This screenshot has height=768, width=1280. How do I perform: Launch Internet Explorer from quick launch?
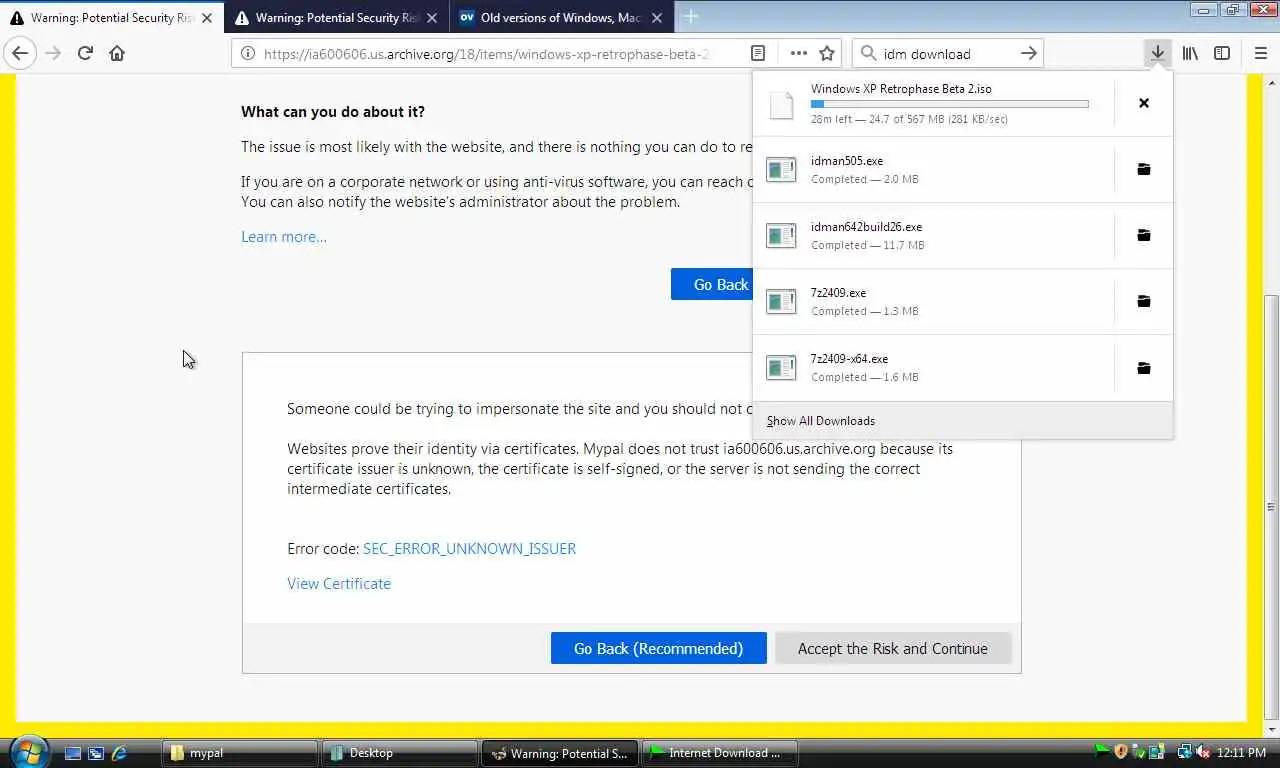pyautogui.click(x=119, y=753)
